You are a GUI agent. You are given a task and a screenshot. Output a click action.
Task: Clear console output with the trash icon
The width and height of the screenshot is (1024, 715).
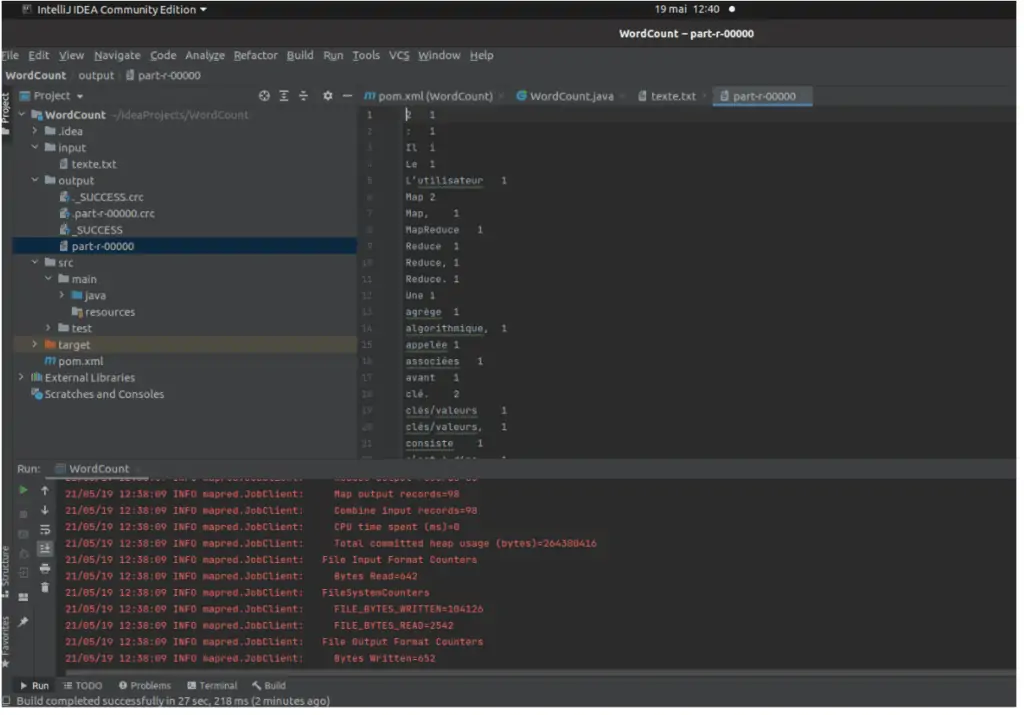pos(45,587)
